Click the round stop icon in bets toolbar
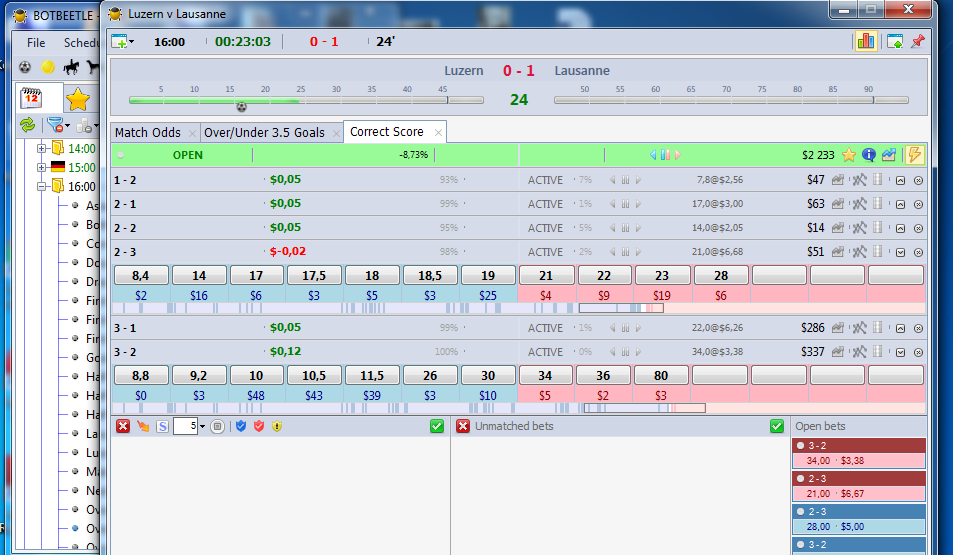 click(x=218, y=426)
